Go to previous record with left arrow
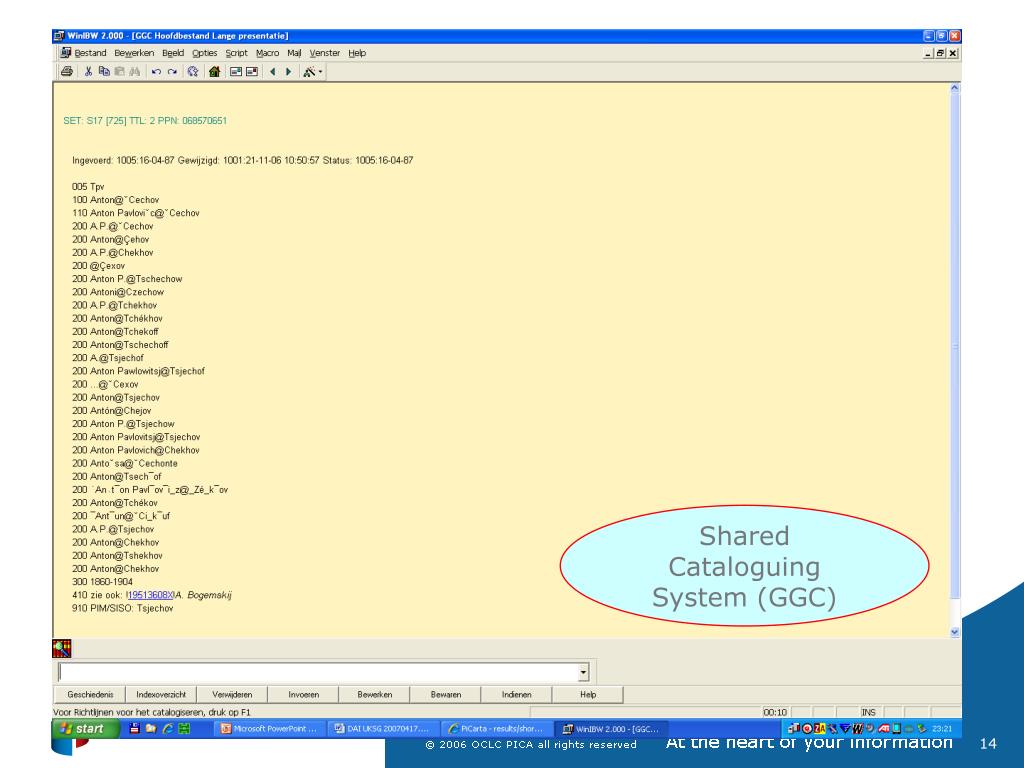The height and width of the screenshot is (768, 1024). [272, 72]
